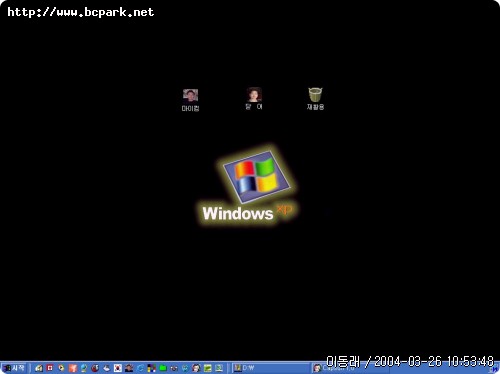Image resolution: width=500 pixels, height=374 pixels.
Task: Click the system tray icon at far right
Action: pos(494,369)
